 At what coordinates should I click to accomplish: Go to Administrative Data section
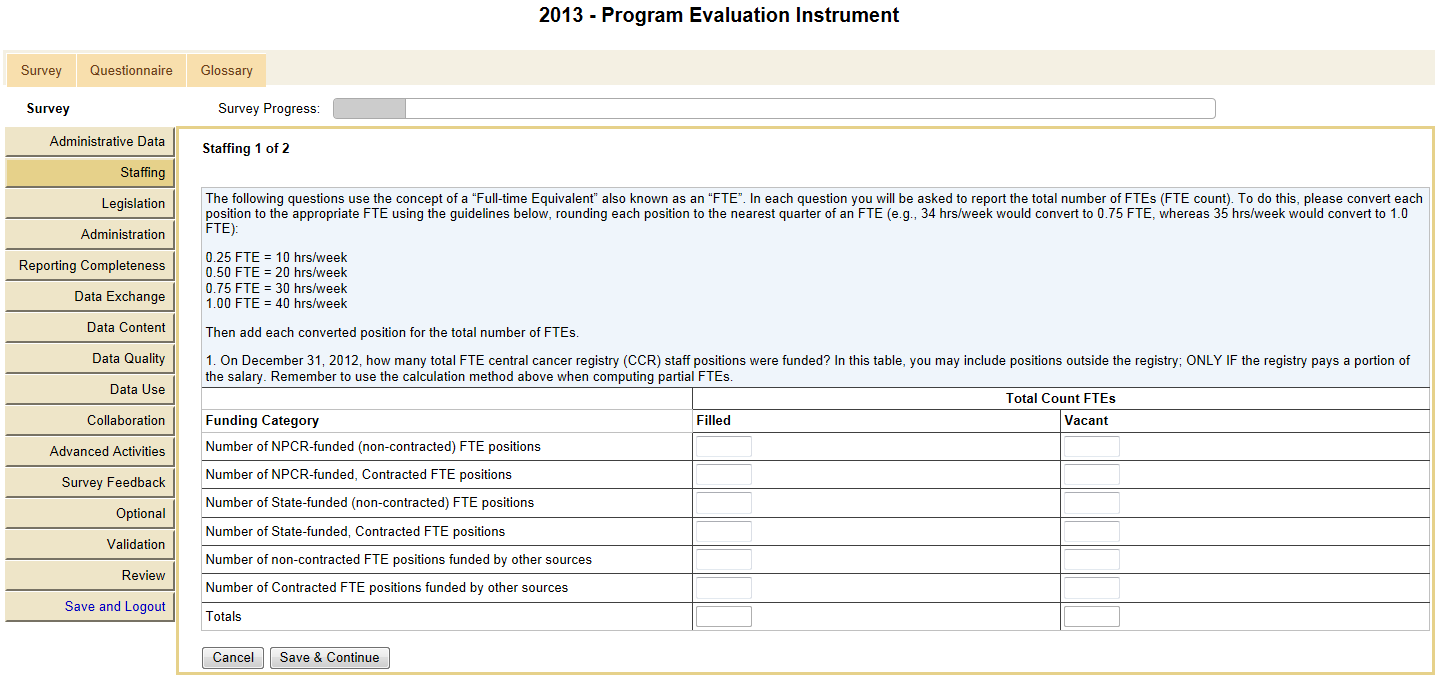click(89, 142)
